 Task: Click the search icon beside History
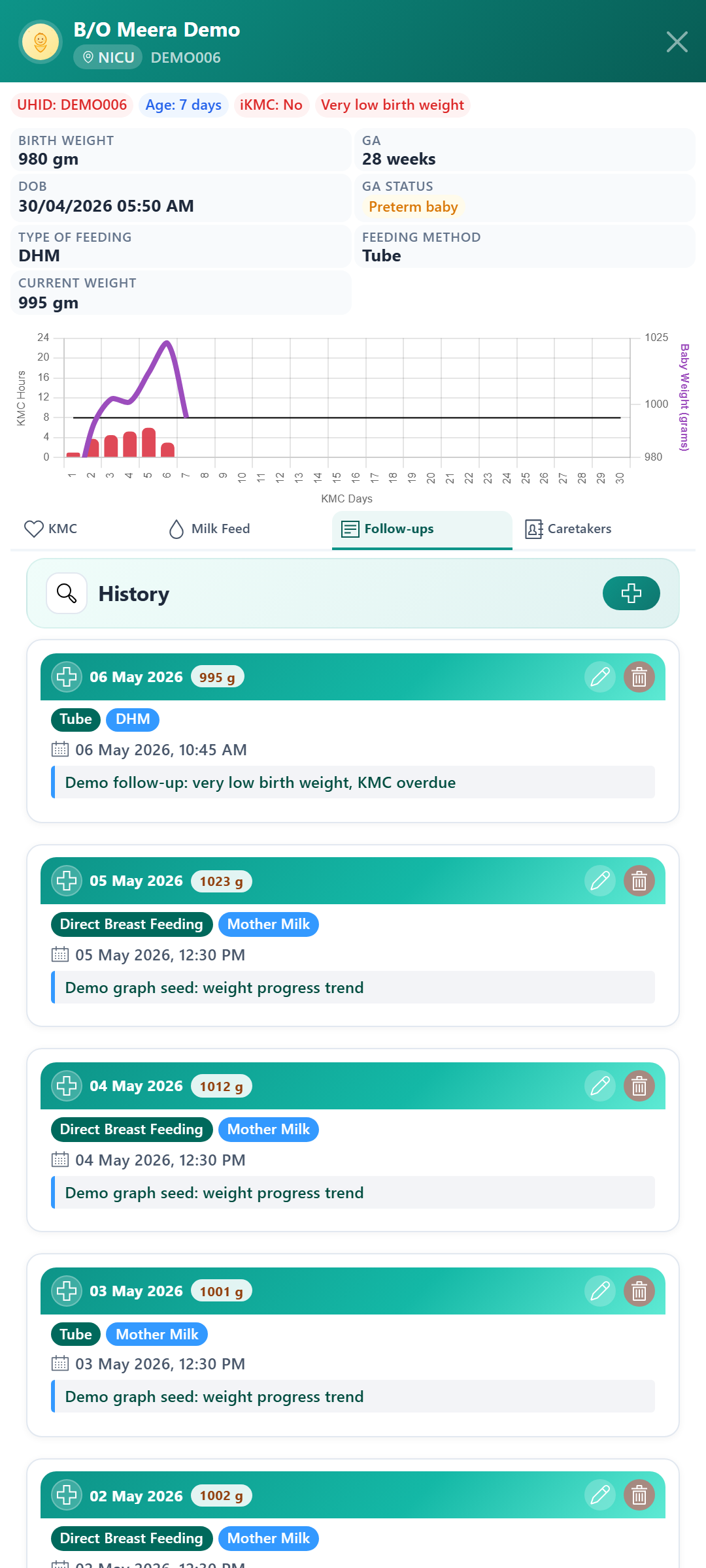pos(67,593)
